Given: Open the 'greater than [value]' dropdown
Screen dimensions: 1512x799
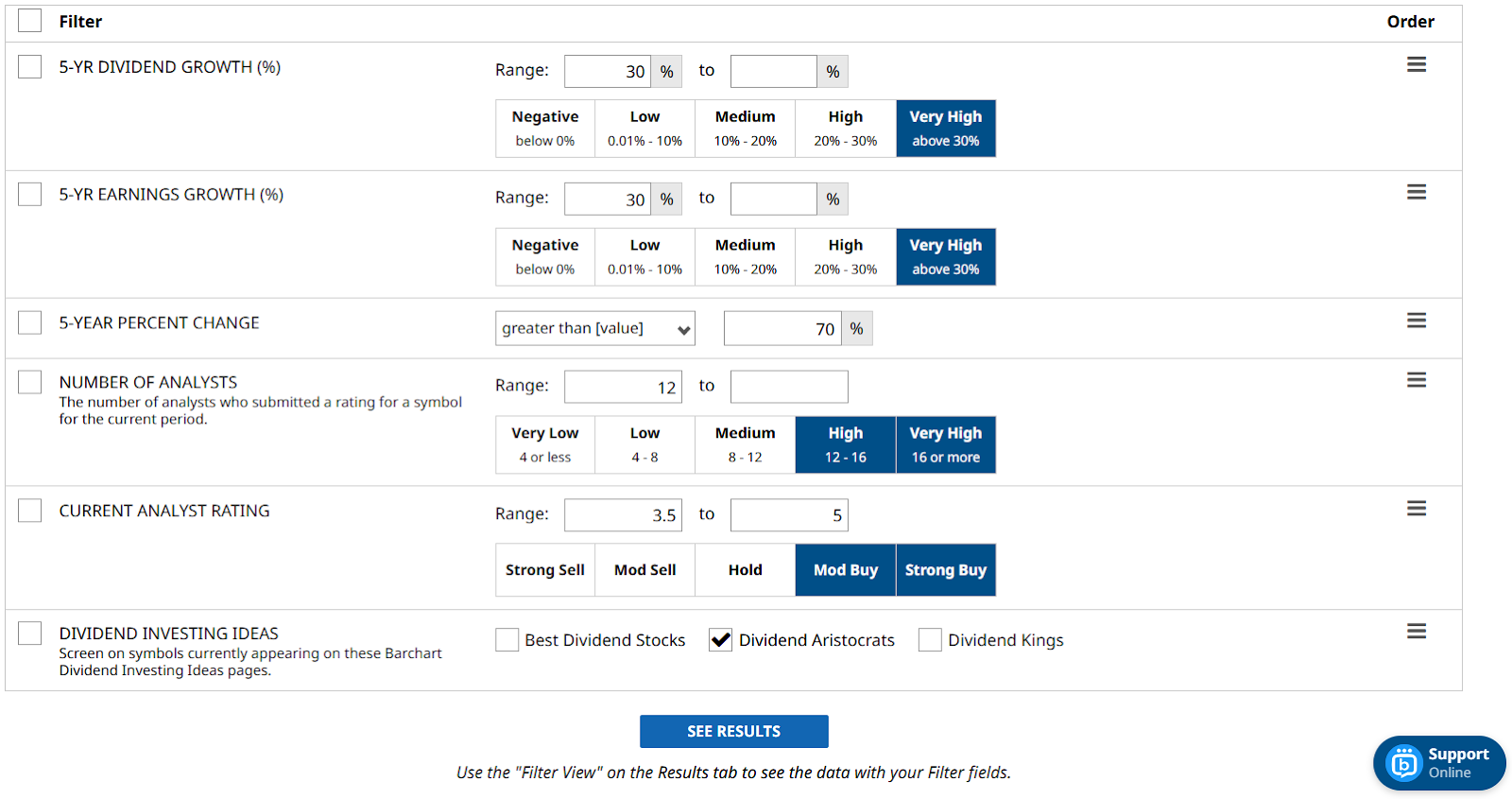Looking at the screenshot, I should 594,328.
